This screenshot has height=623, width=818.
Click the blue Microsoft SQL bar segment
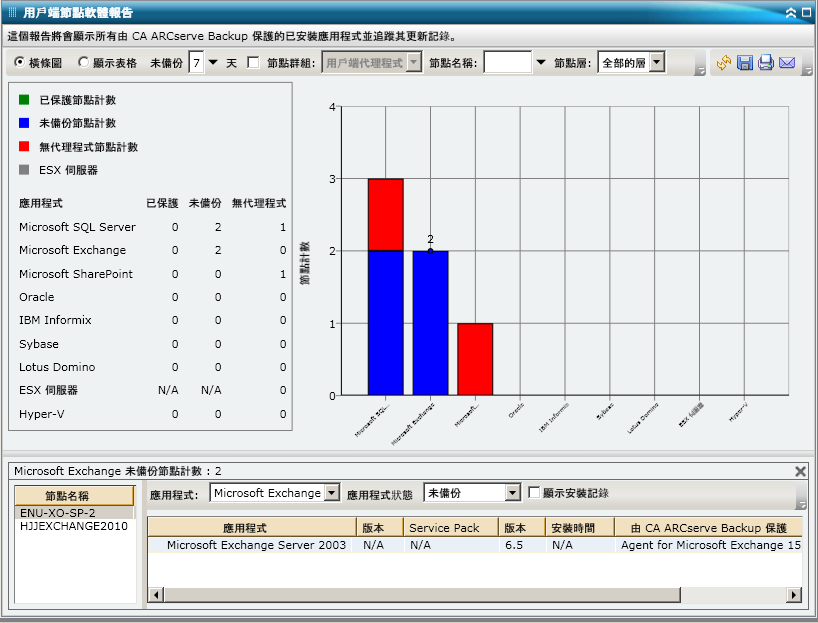pyautogui.click(x=386, y=323)
